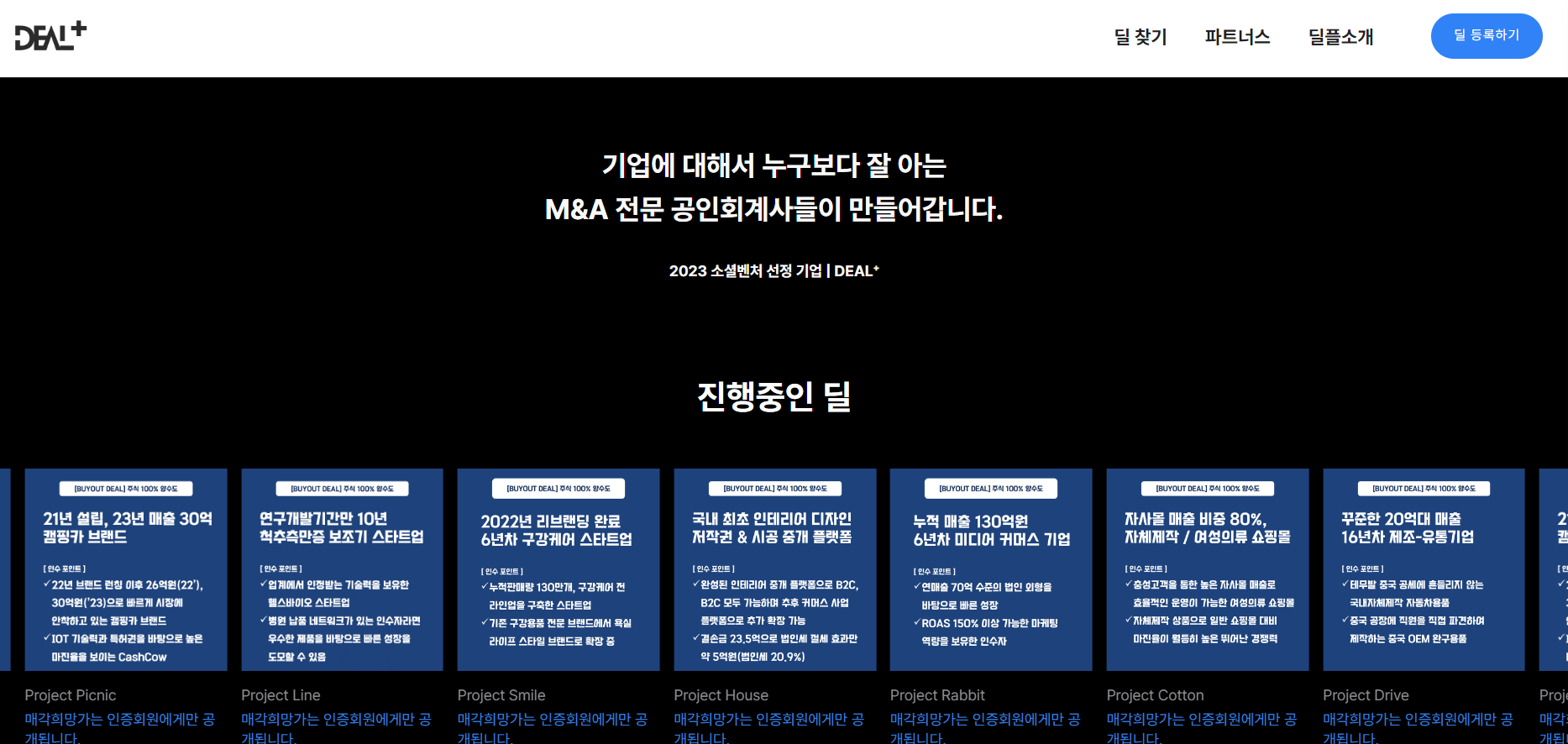Click the 매각희망가 text under Project Rabbit
Screen dimensions: 1568x744
tap(985, 728)
